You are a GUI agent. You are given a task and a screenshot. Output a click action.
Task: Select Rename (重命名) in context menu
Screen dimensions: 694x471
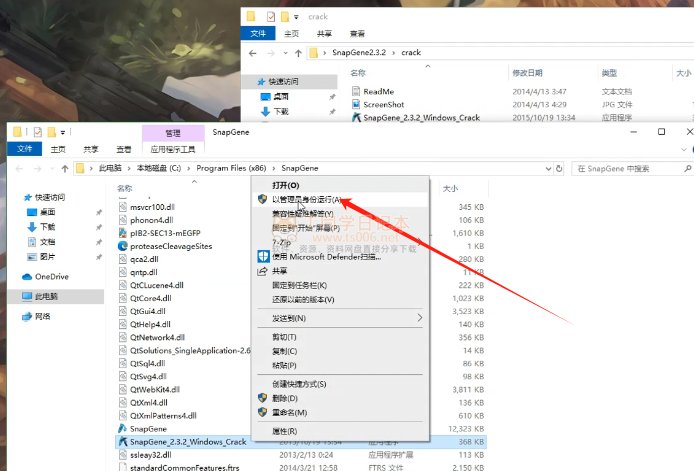click(289, 413)
